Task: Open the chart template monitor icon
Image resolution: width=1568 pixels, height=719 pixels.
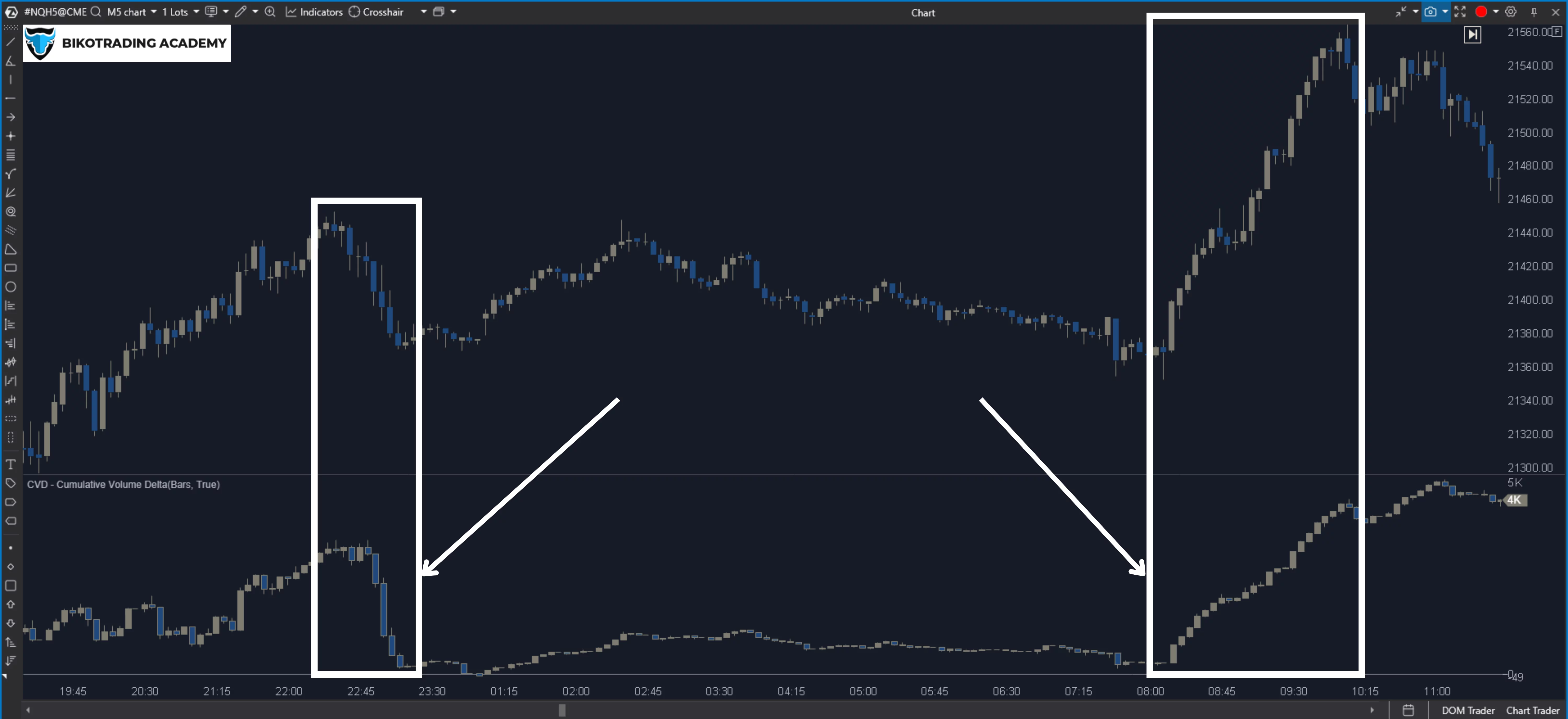Action: [211, 12]
